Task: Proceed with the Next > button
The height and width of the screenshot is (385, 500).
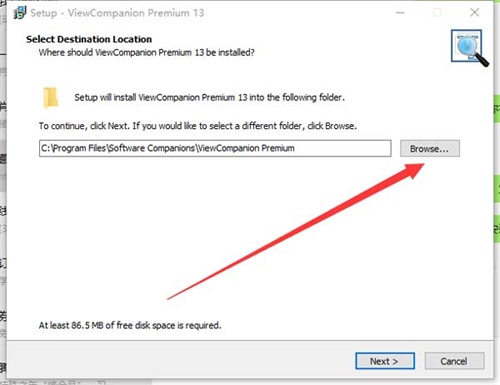Action: click(x=385, y=361)
